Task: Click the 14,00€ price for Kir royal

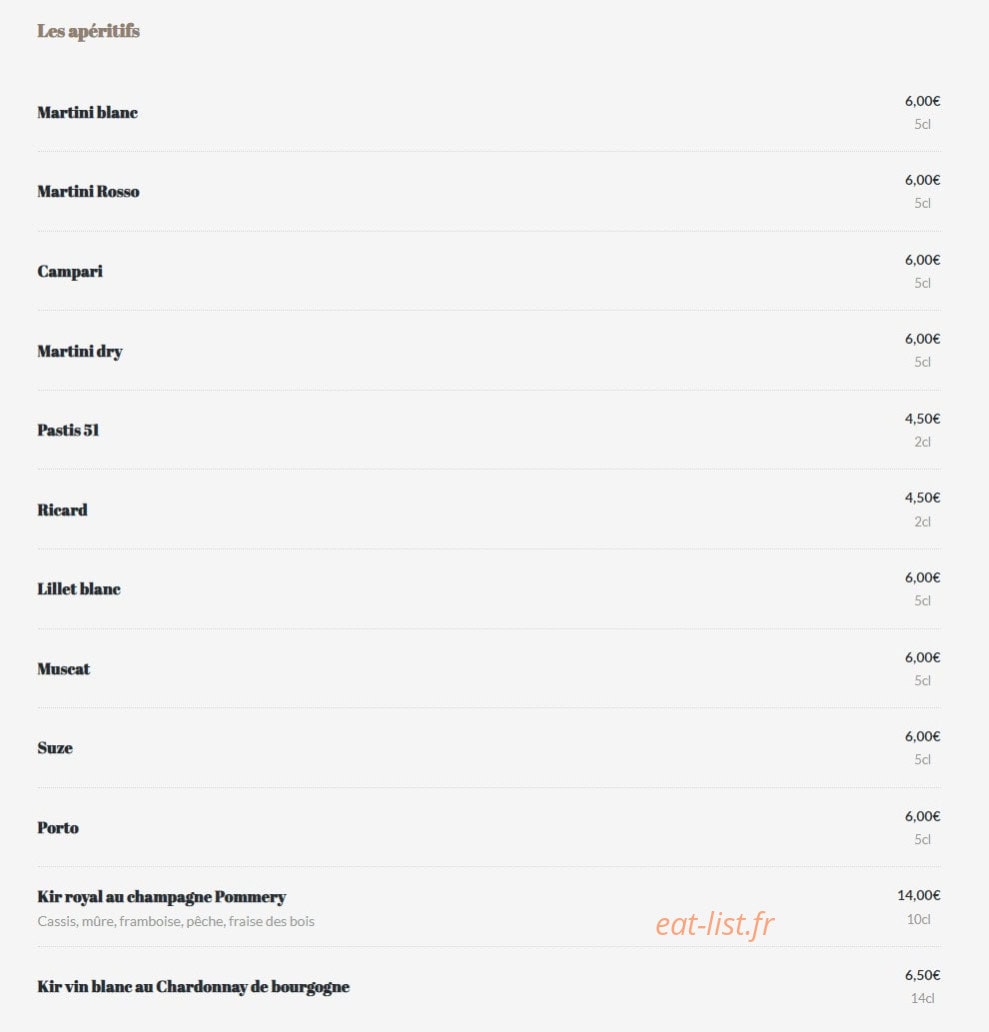Action: tap(919, 895)
